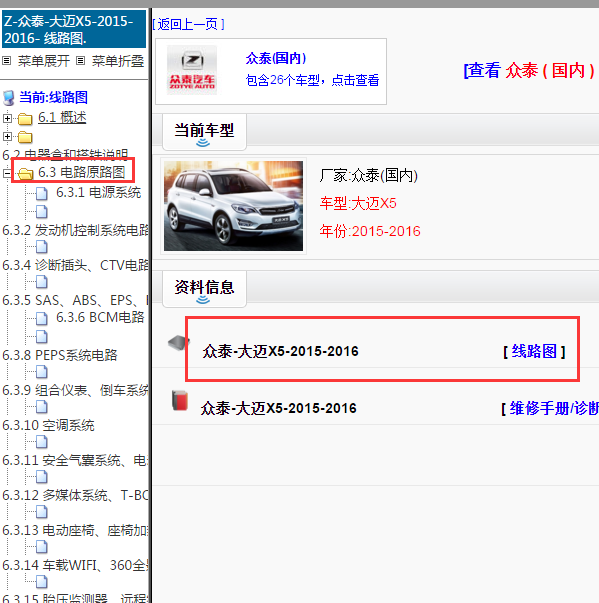
Task: Click 众泰-大迈X5-2015-2016 title in 线路图 row
Action: [280, 351]
